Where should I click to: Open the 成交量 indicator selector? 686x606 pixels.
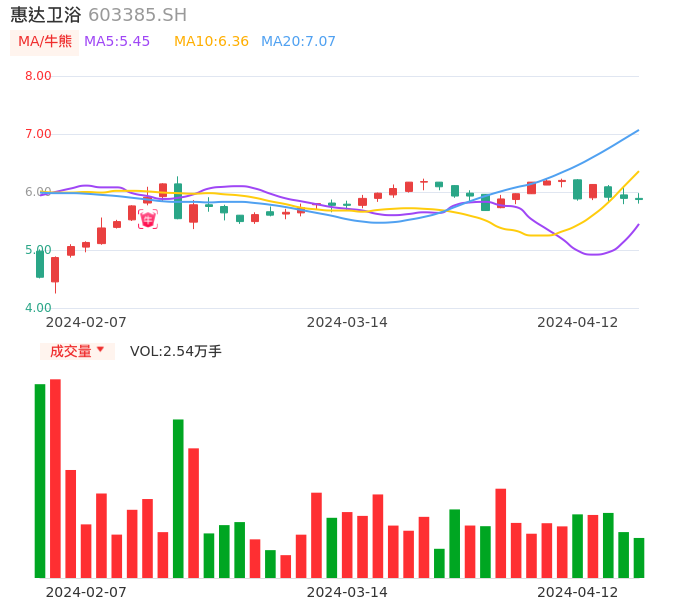point(71,351)
